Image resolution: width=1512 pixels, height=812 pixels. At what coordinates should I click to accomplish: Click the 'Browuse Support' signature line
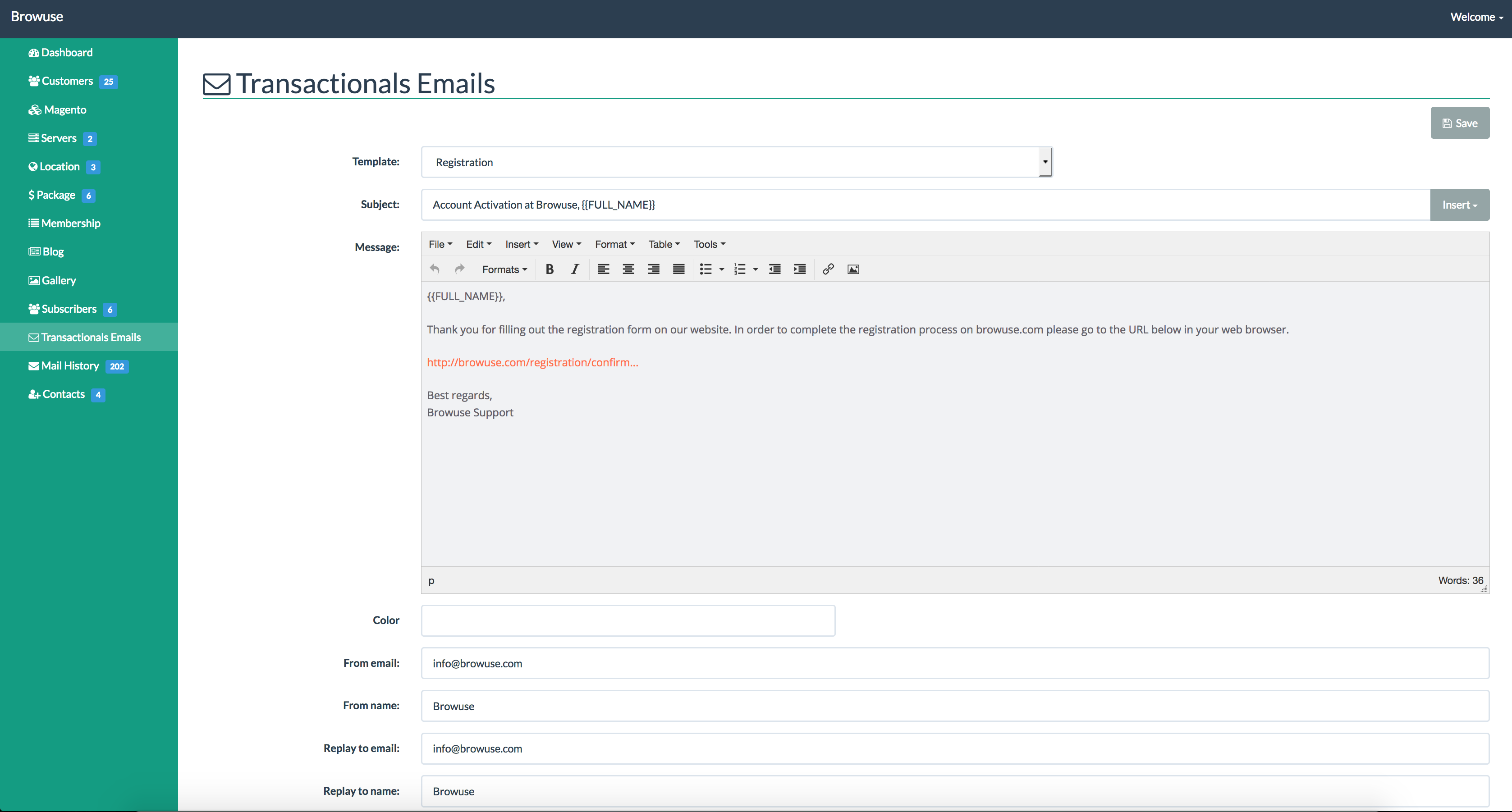[x=470, y=412]
